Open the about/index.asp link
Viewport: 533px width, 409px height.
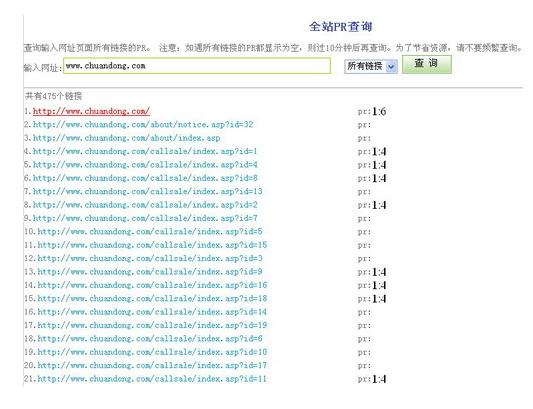(126, 138)
